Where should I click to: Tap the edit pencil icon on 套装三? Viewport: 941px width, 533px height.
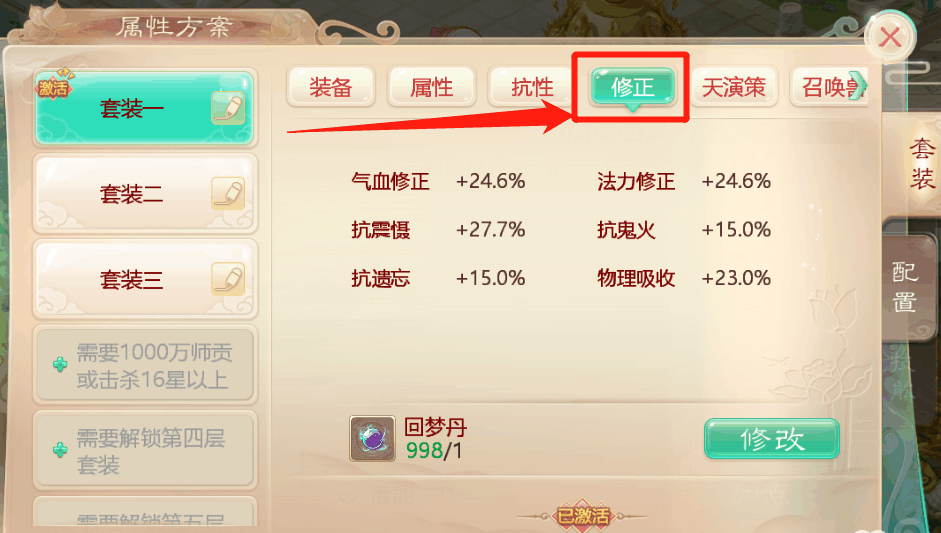228,279
